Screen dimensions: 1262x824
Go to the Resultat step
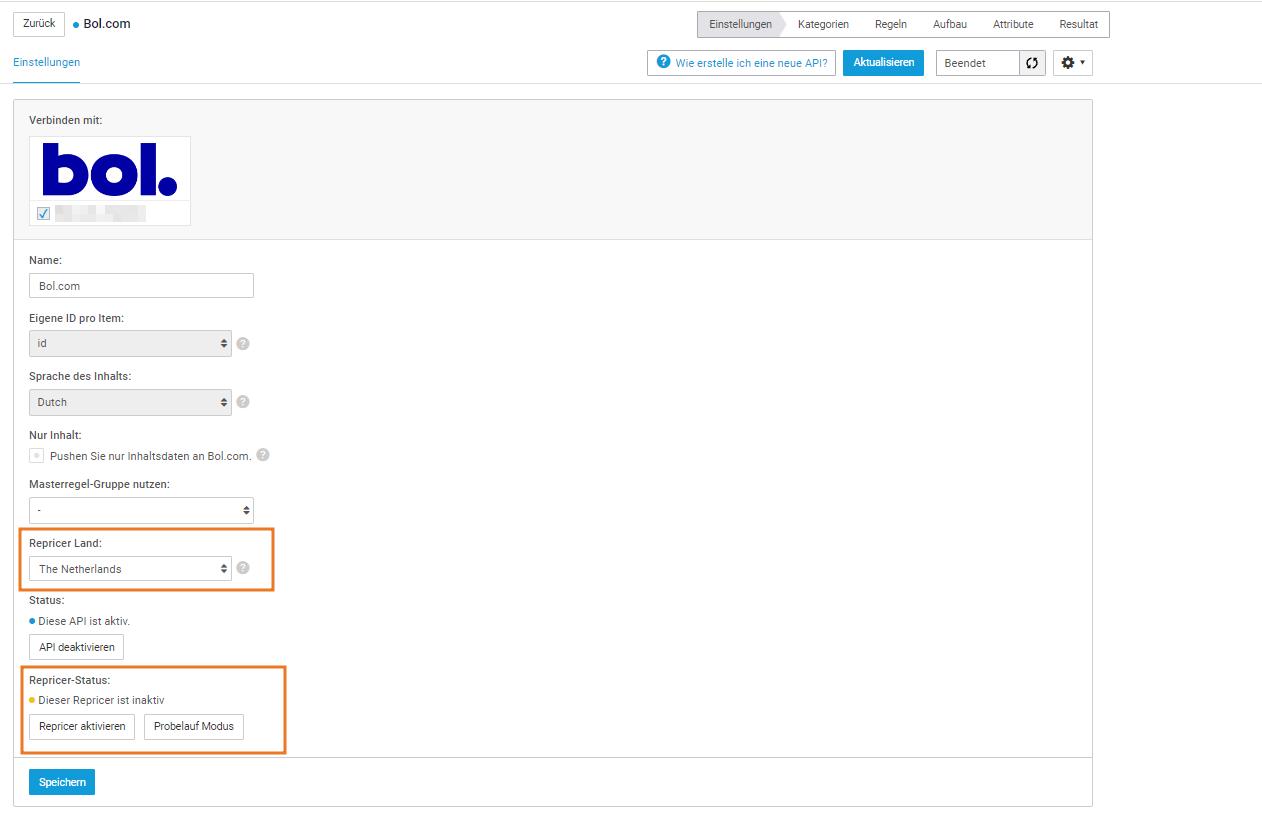click(x=1078, y=24)
